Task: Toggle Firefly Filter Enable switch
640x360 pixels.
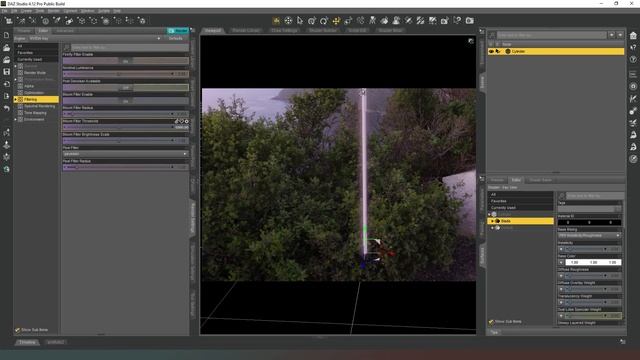Action: [x=125, y=61]
